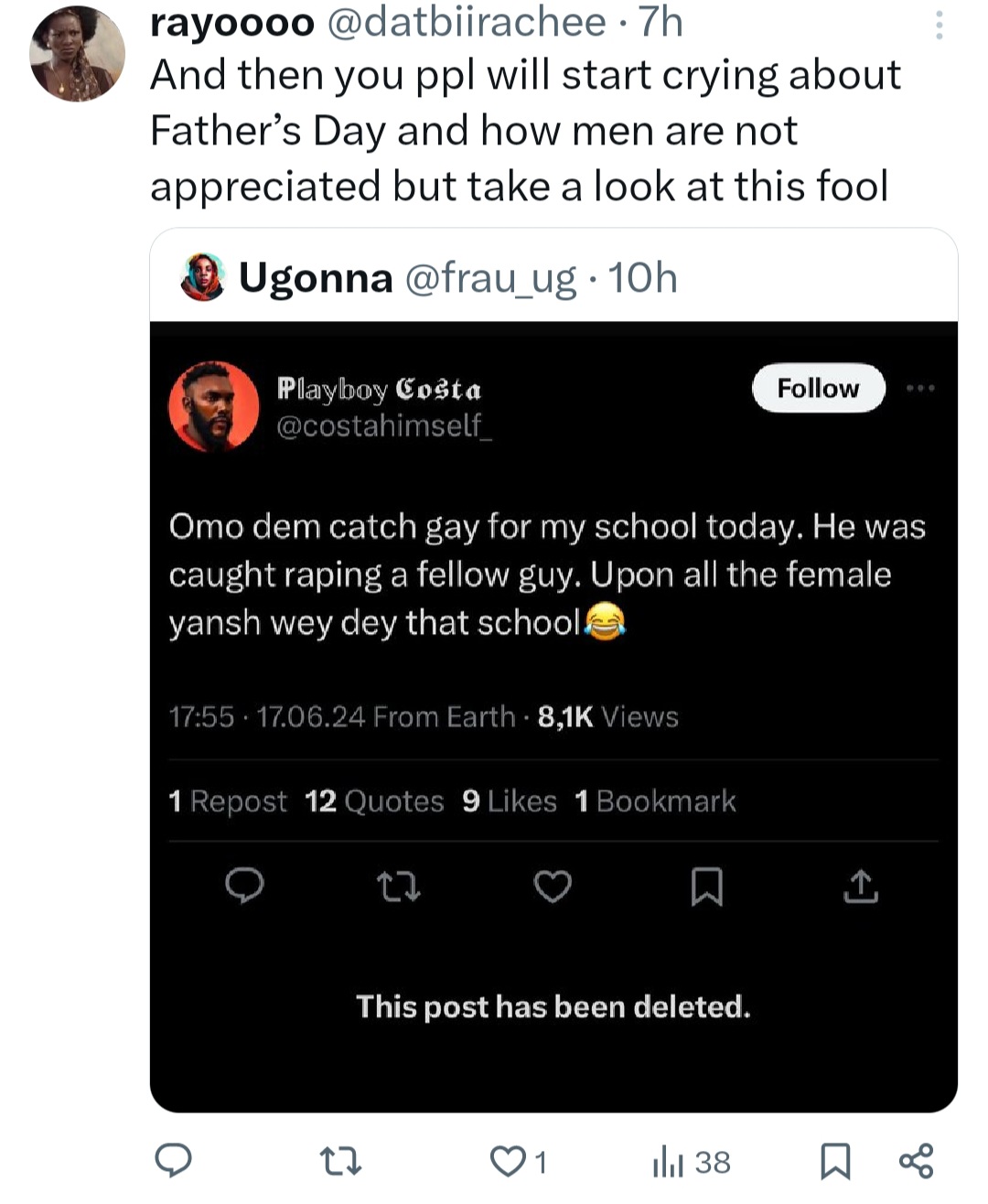The image size is (988, 1204).
Task: Click Ugonna's small avatar in the quoted post
Action: 203,277
